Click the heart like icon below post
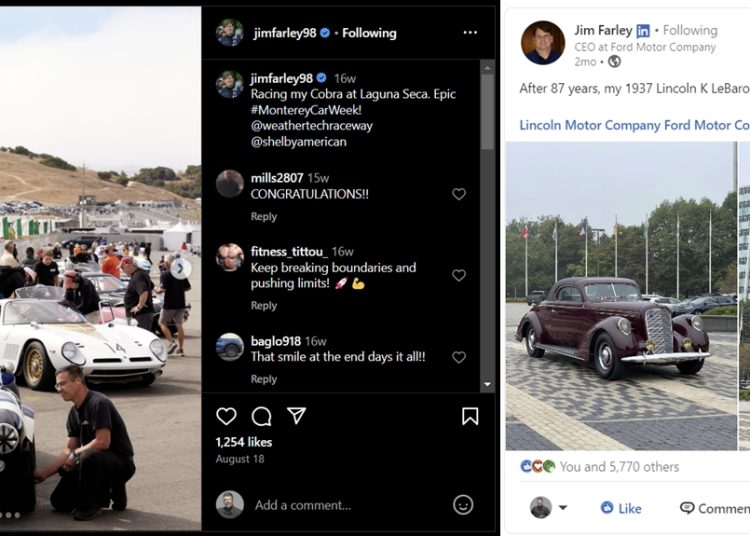750x536 pixels. tap(227, 416)
